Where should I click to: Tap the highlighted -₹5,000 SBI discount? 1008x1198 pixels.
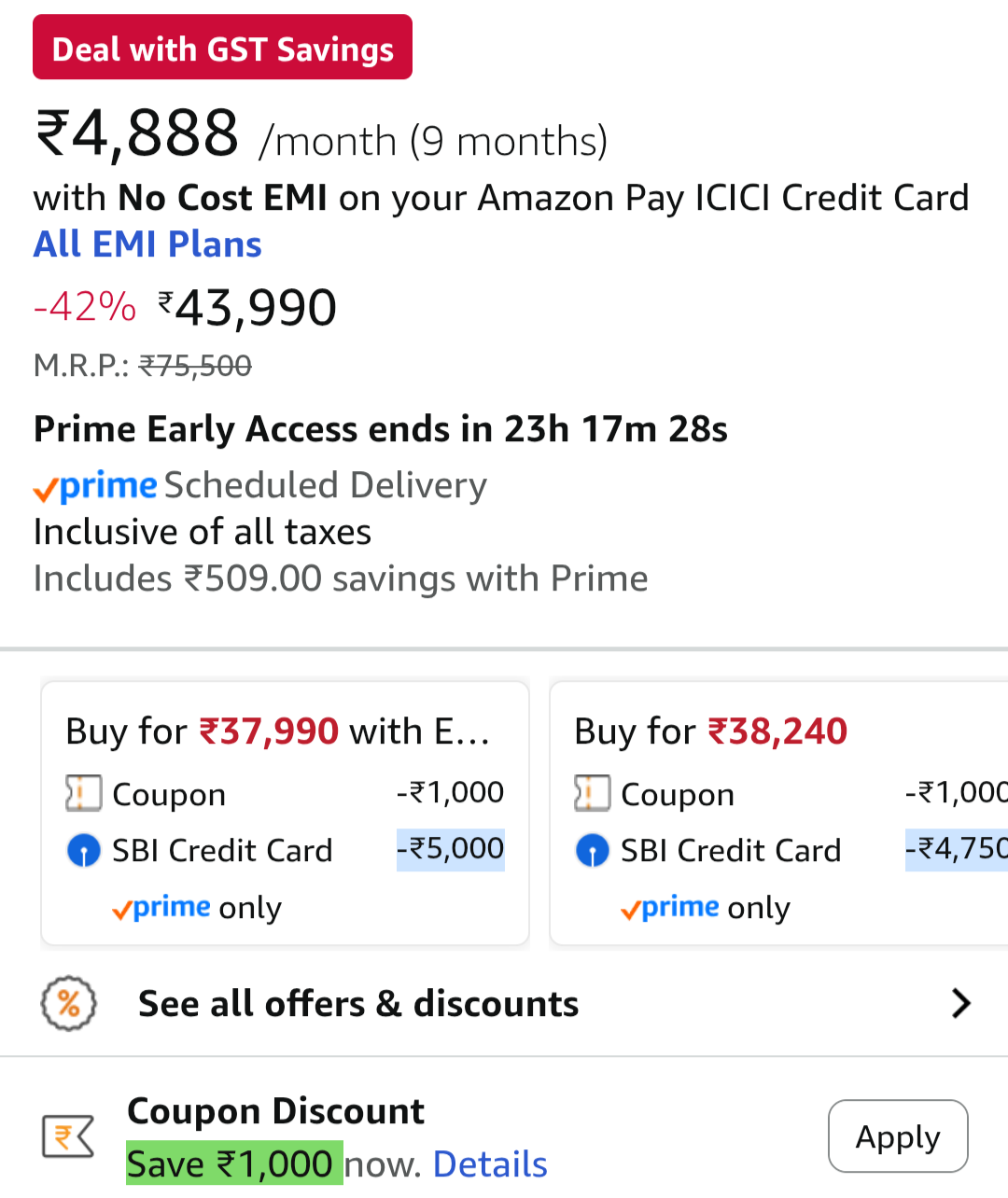point(451,849)
